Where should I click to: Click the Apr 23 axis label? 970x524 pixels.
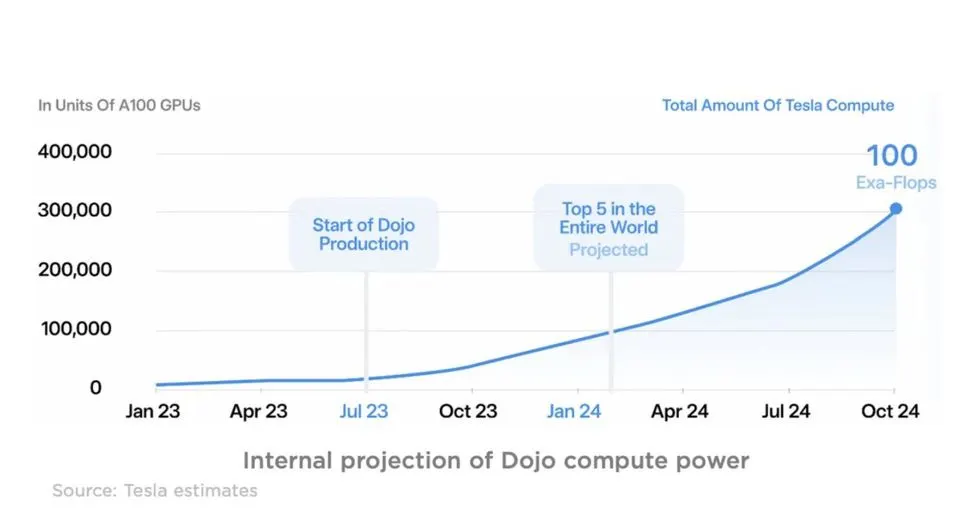(259, 411)
